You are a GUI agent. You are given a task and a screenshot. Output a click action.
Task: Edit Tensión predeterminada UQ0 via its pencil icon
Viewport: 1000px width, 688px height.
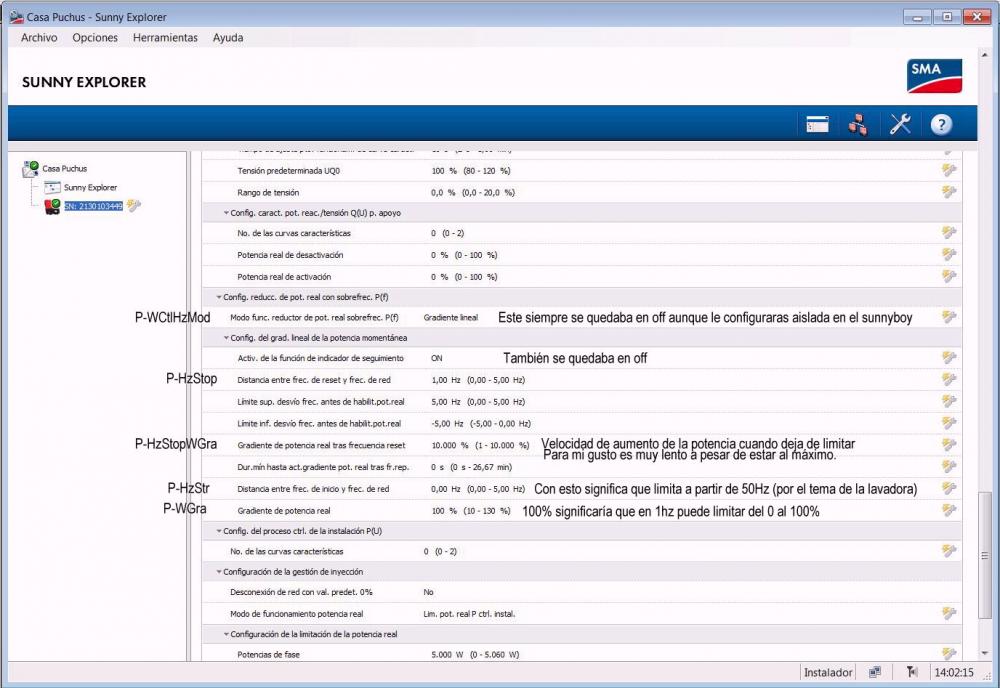click(949, 170)
